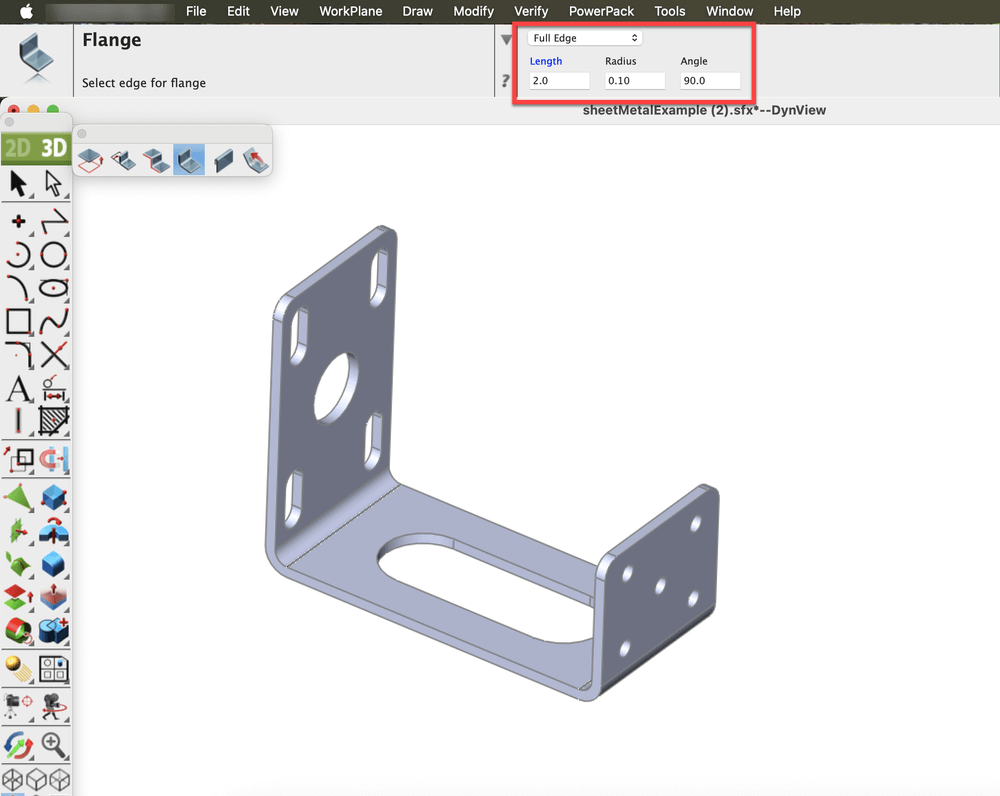This screenshot has height=796, width=1000.
Task: Select the Flange tool in sheet metal palette
Action: (x=189, y=159)
